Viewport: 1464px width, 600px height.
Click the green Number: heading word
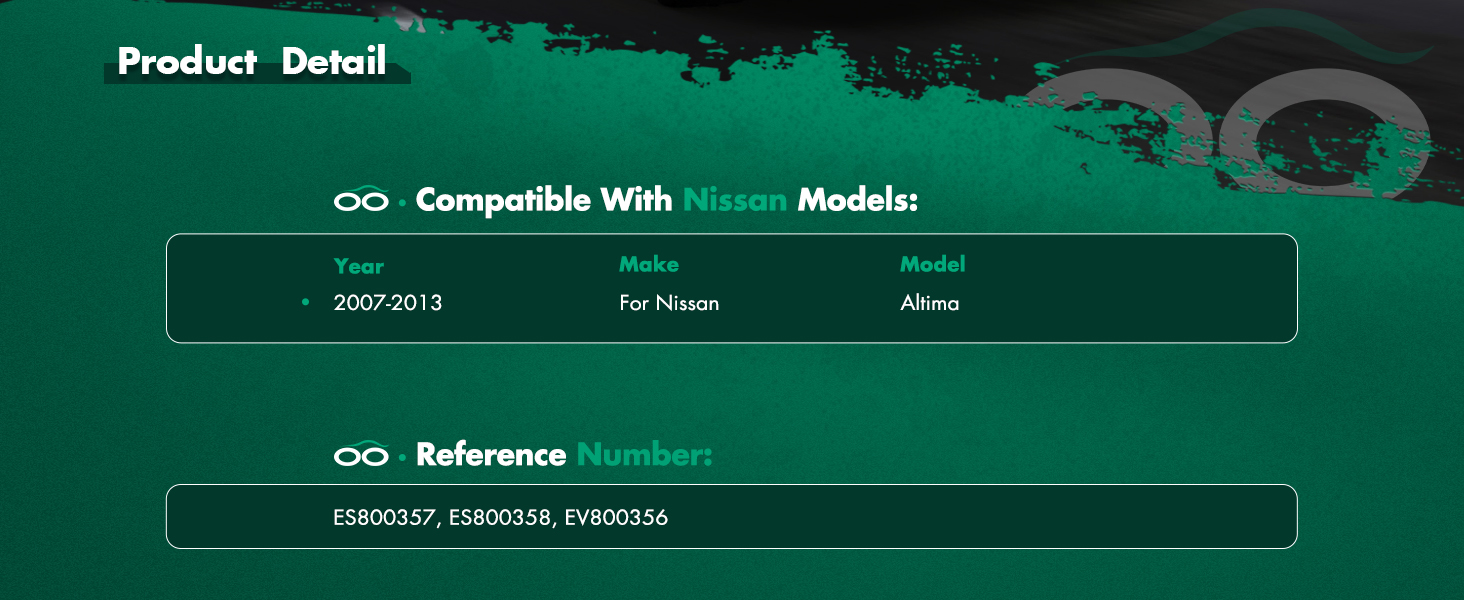point(644,454)
